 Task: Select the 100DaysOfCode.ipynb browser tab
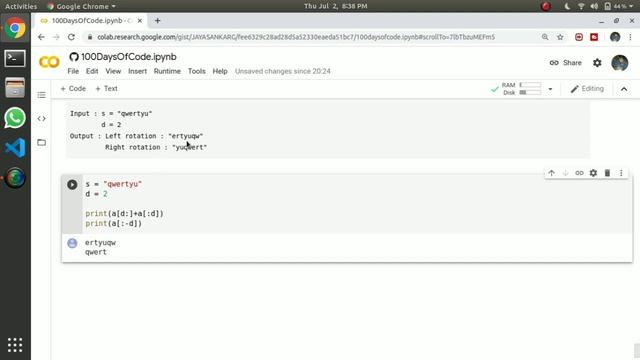(91, 20)
